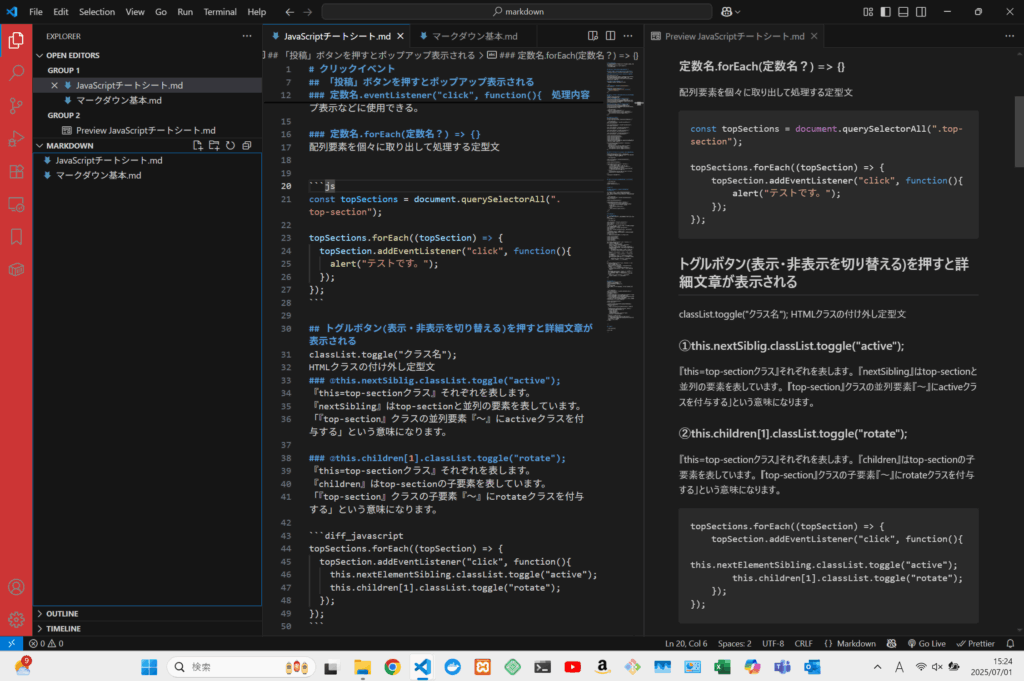
Task: Open more actions menu for code editor group
Action: click(628, 36)
